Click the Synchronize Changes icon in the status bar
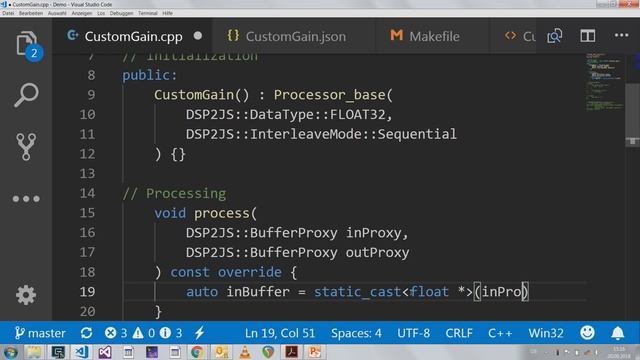Viewport: 640px width, 360px height. click(x=86, y=333)
